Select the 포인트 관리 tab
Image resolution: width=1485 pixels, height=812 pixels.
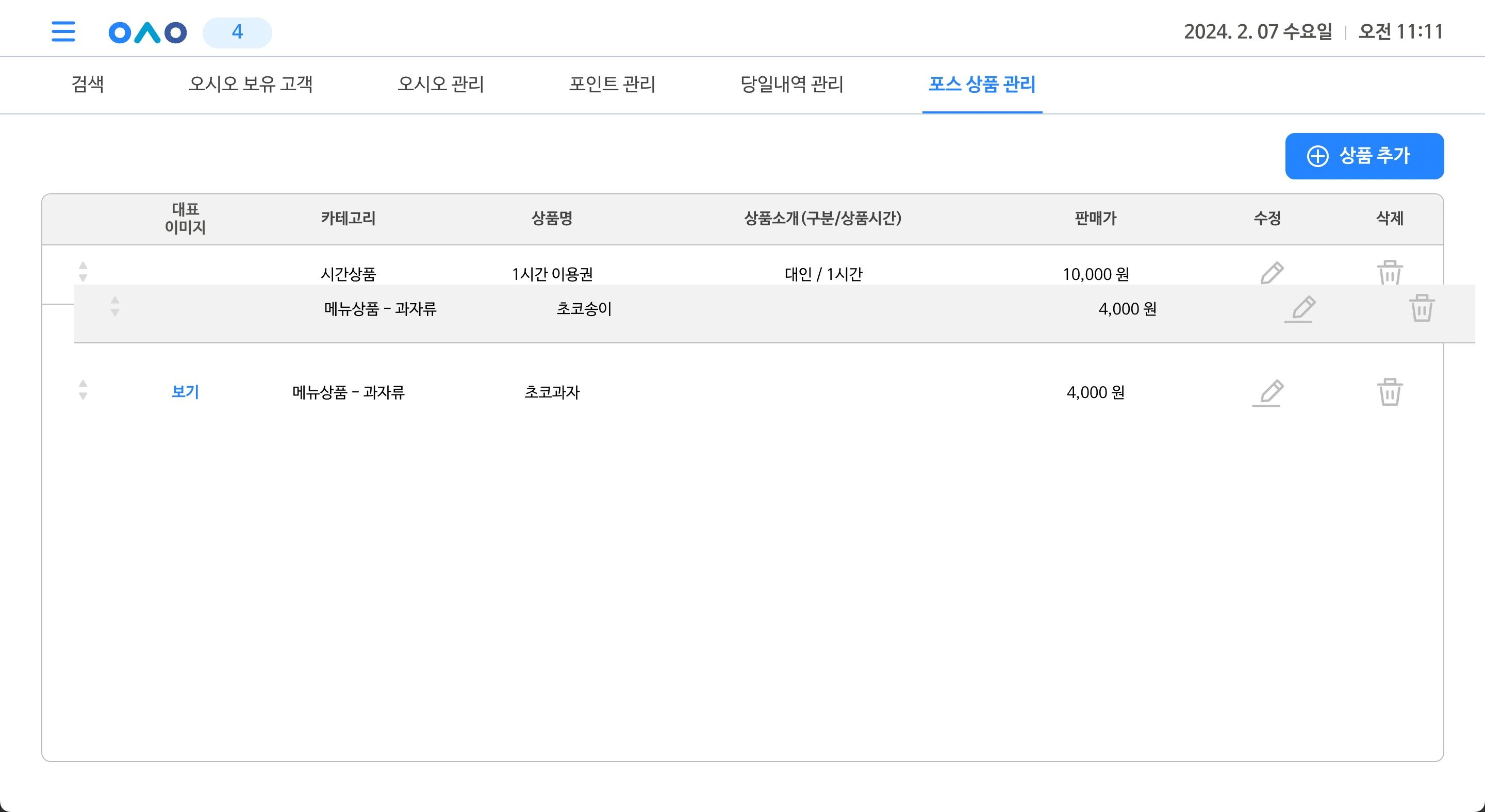[x=612, y=84]
